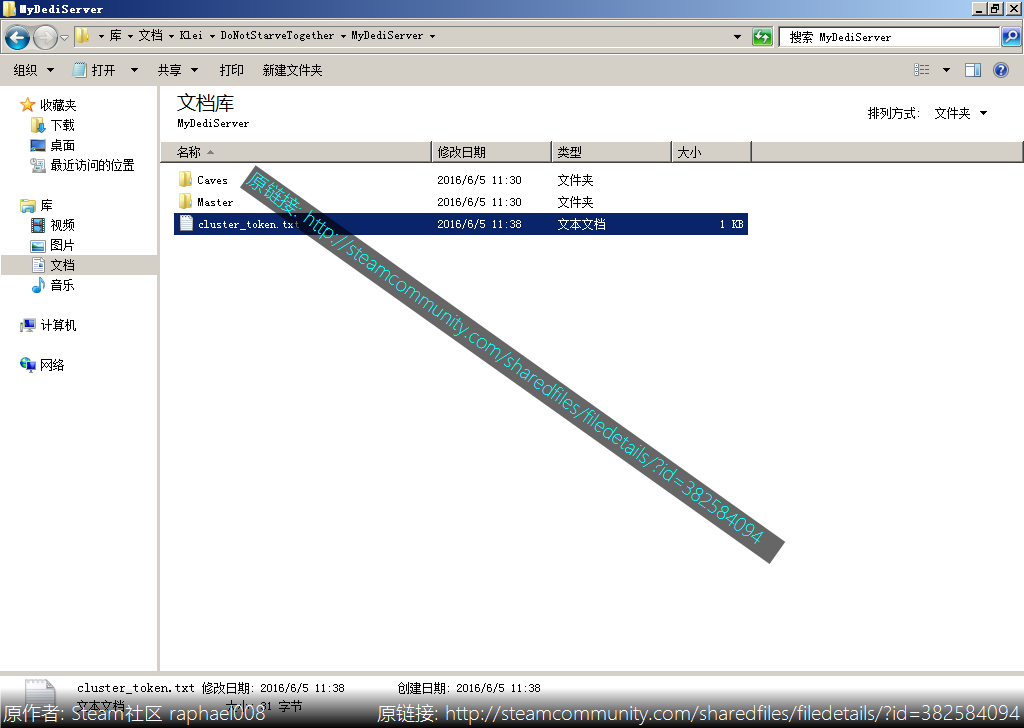Click the folder icon in the address bar
This screenshot has height=728, width=1024.
point(82,35)
